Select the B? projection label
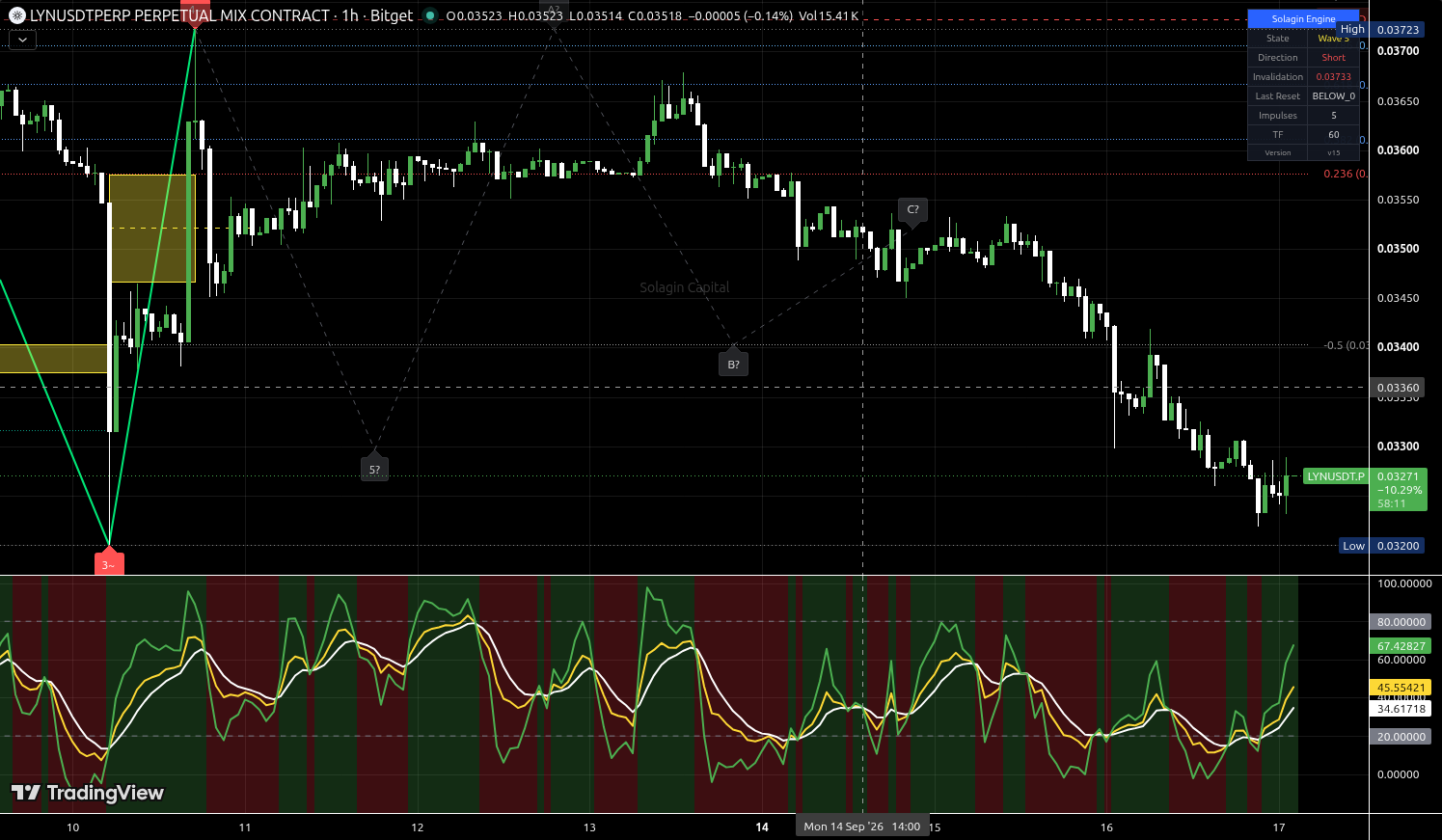Image resolution: width=1442 pixels, height=840 pixels. pos(733,364)
